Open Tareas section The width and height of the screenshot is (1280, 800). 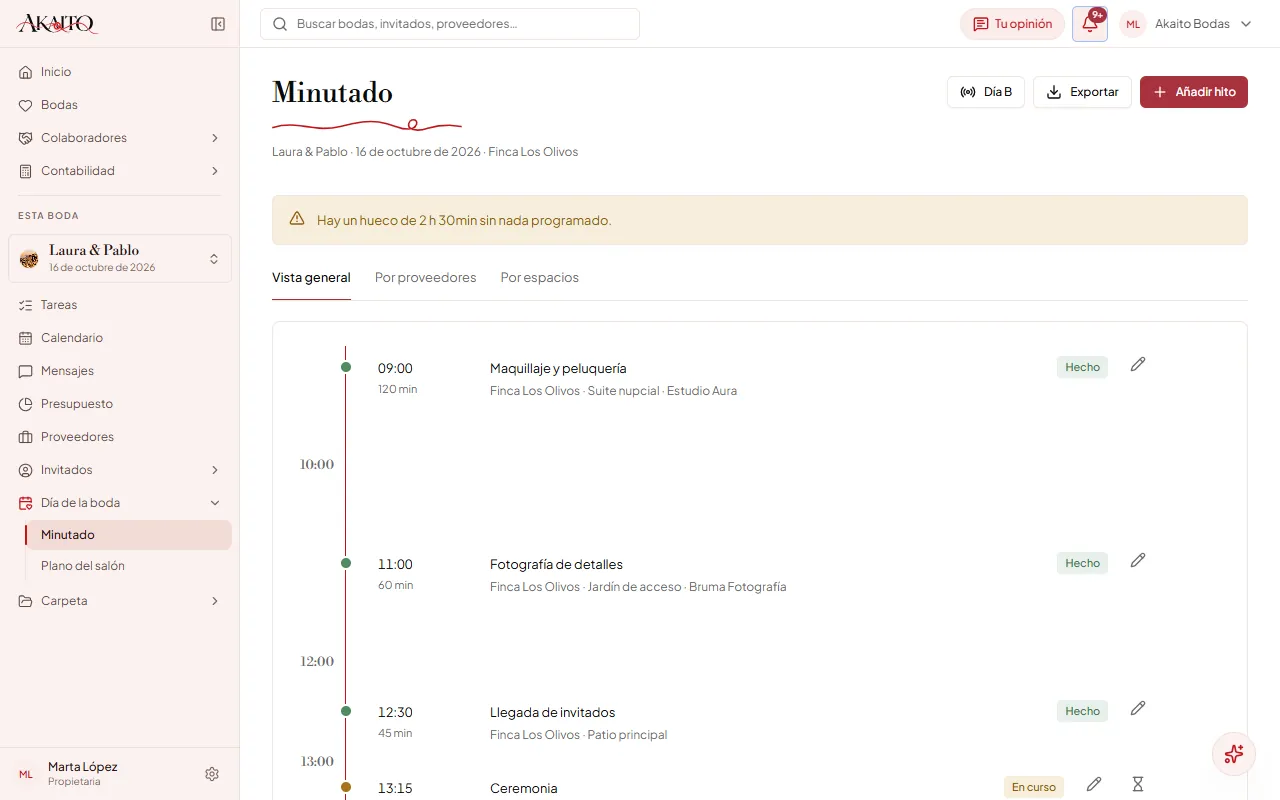tap(120, 305)
